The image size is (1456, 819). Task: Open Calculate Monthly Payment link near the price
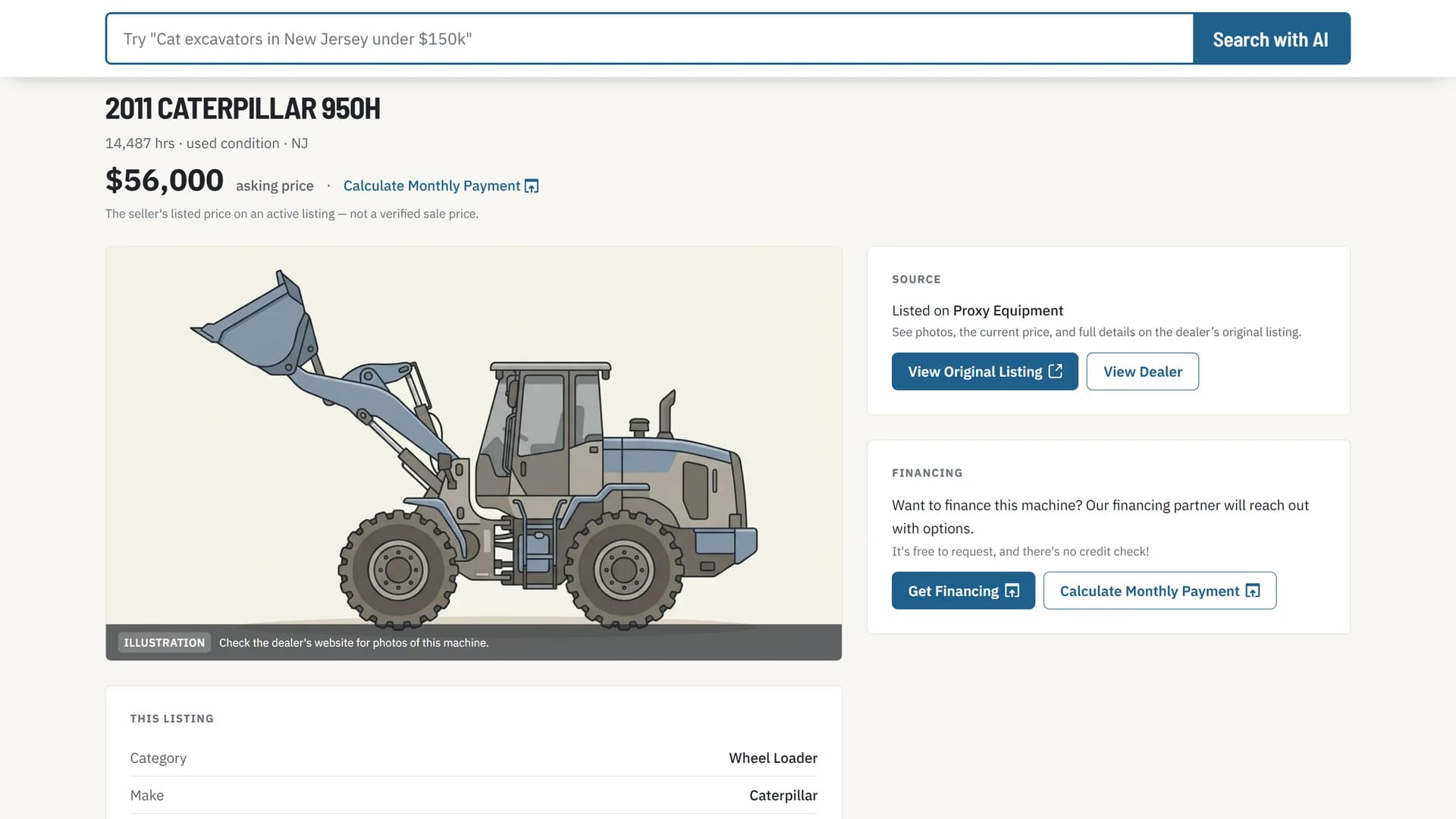(x=441, y=186)
